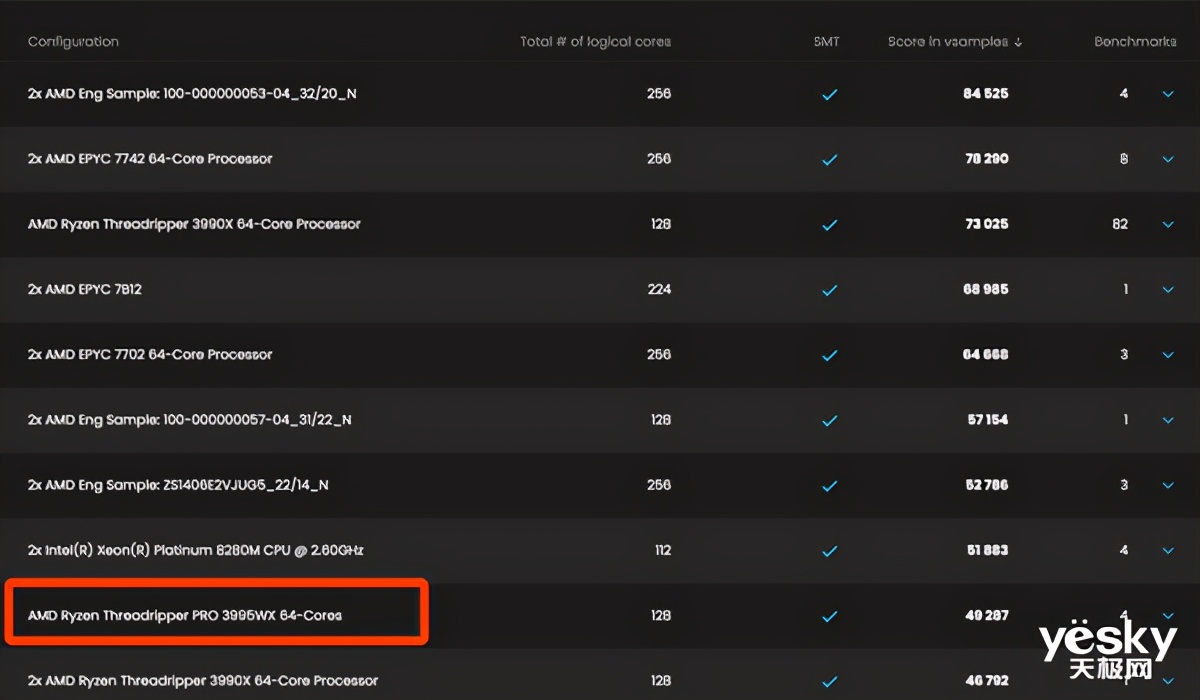Open AMD Ryzen Threadripper PRO 3995WX entry
Screen dimensions: 1200x700
185,615
